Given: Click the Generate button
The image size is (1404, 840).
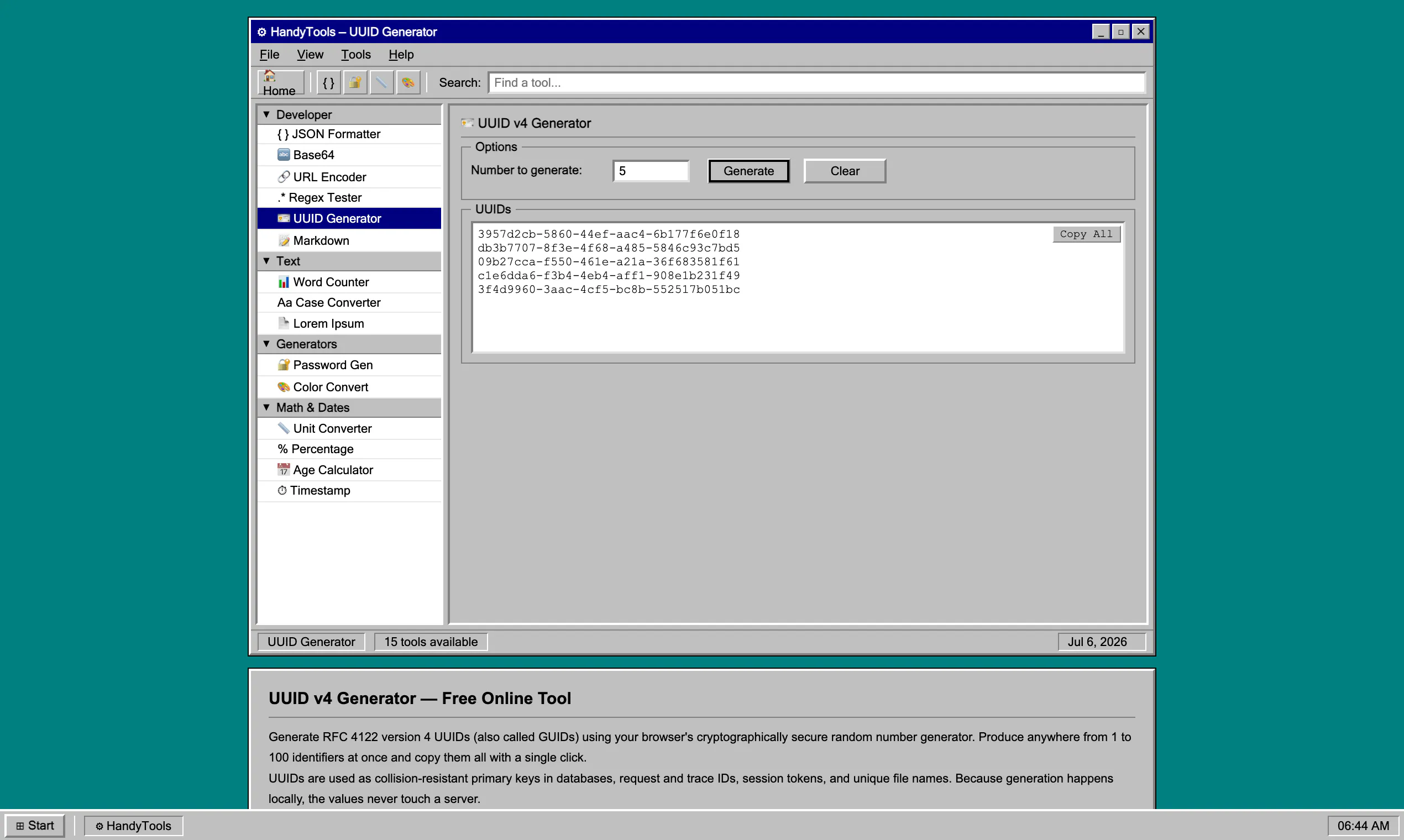Looking at the screenshot, I should click(x=748, y=171).
